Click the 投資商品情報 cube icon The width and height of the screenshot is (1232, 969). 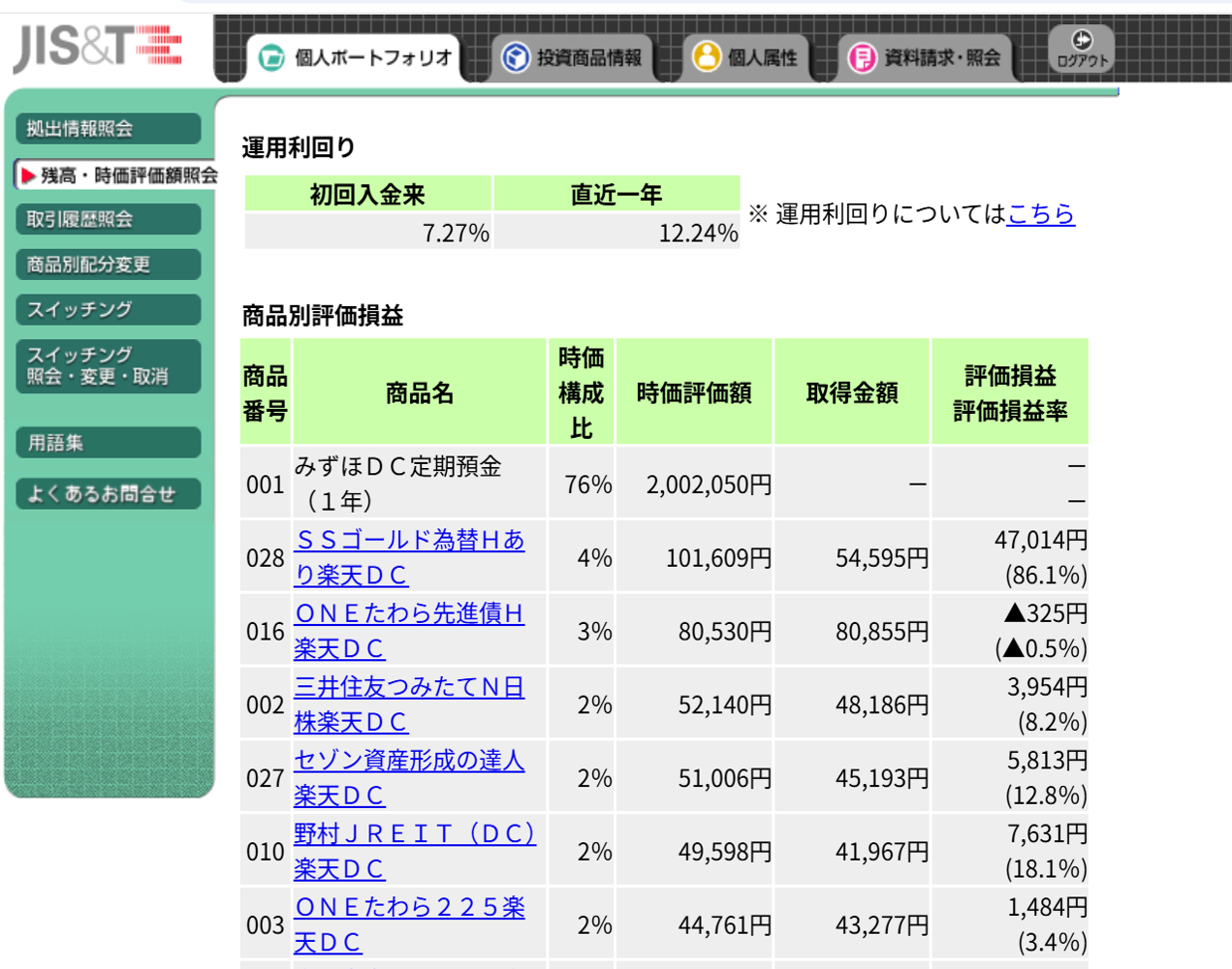(515, 58)
